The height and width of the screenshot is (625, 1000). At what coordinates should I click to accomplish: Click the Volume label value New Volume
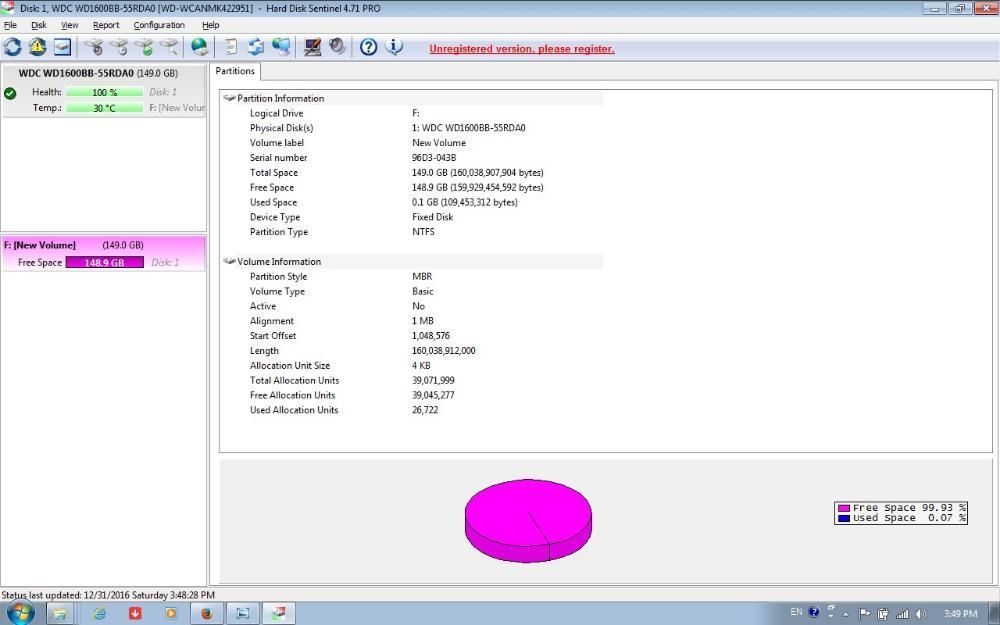click(439, 143)
